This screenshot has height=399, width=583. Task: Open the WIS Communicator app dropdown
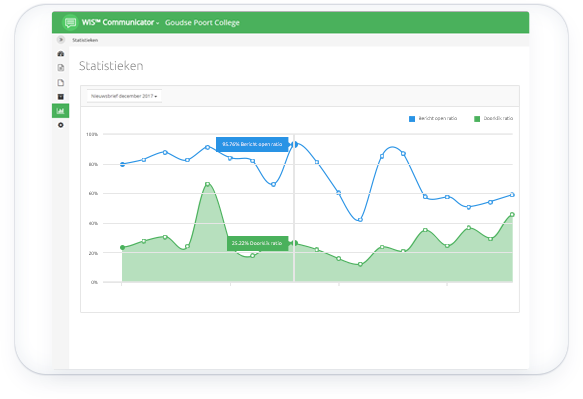click(120, 22)
